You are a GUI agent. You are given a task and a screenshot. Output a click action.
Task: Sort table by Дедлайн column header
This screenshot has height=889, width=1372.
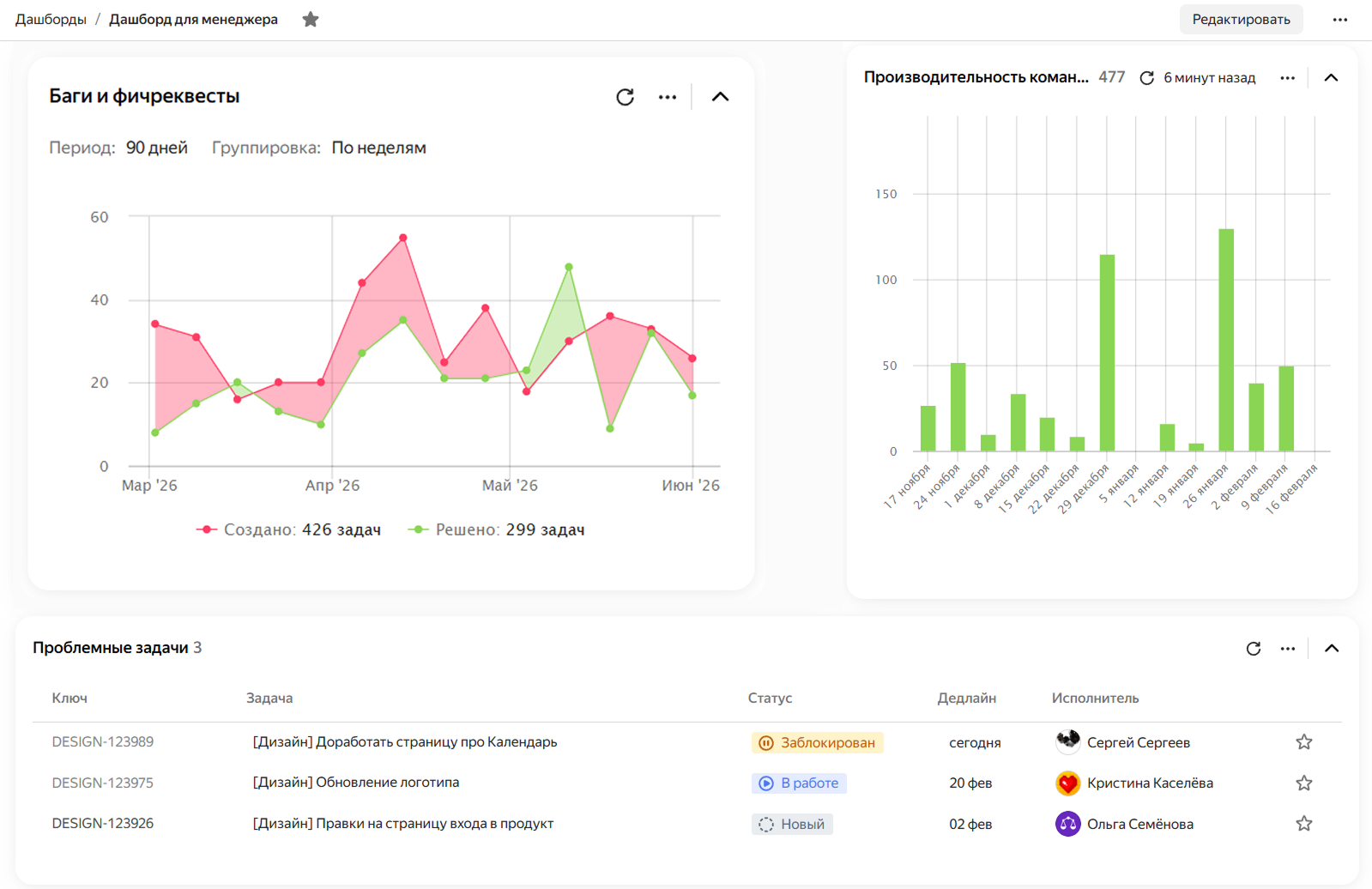coord(966,698)
